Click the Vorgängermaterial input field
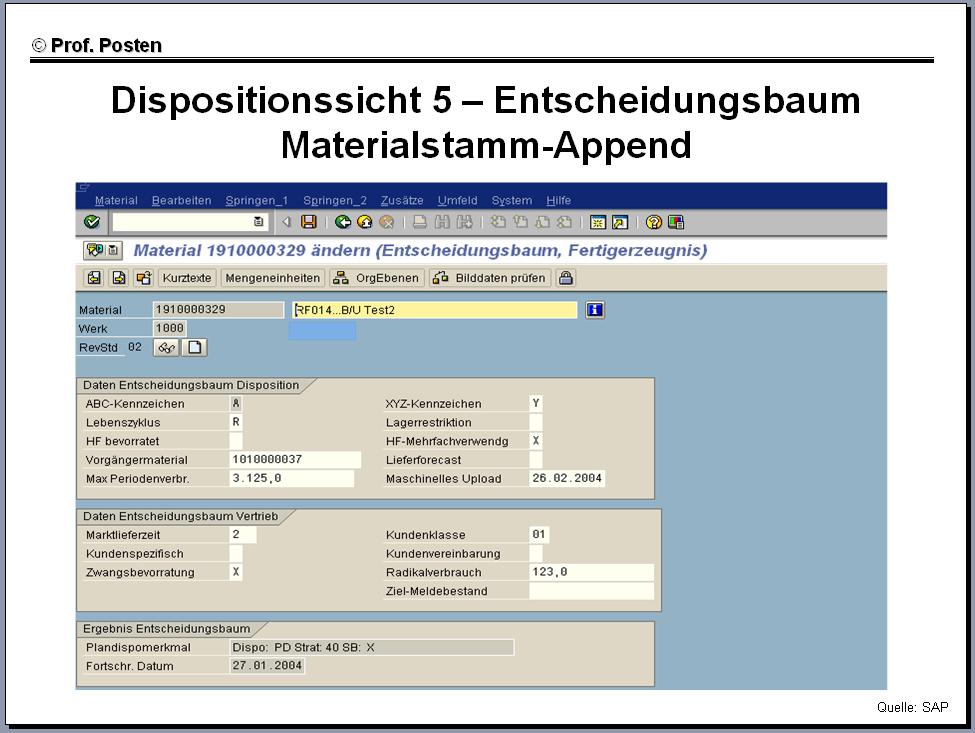This screenshot has width=975, height=733. [294, 460]
